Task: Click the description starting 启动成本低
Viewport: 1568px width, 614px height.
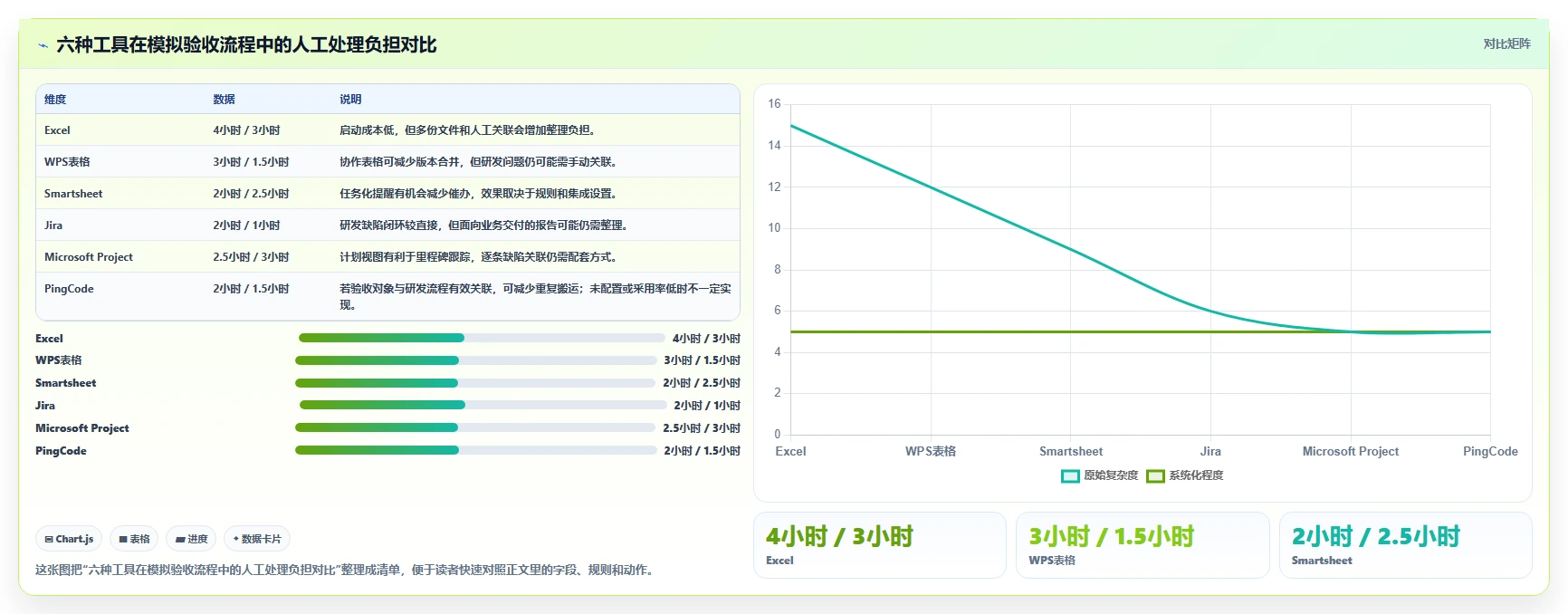Action: tap(467, 130)
